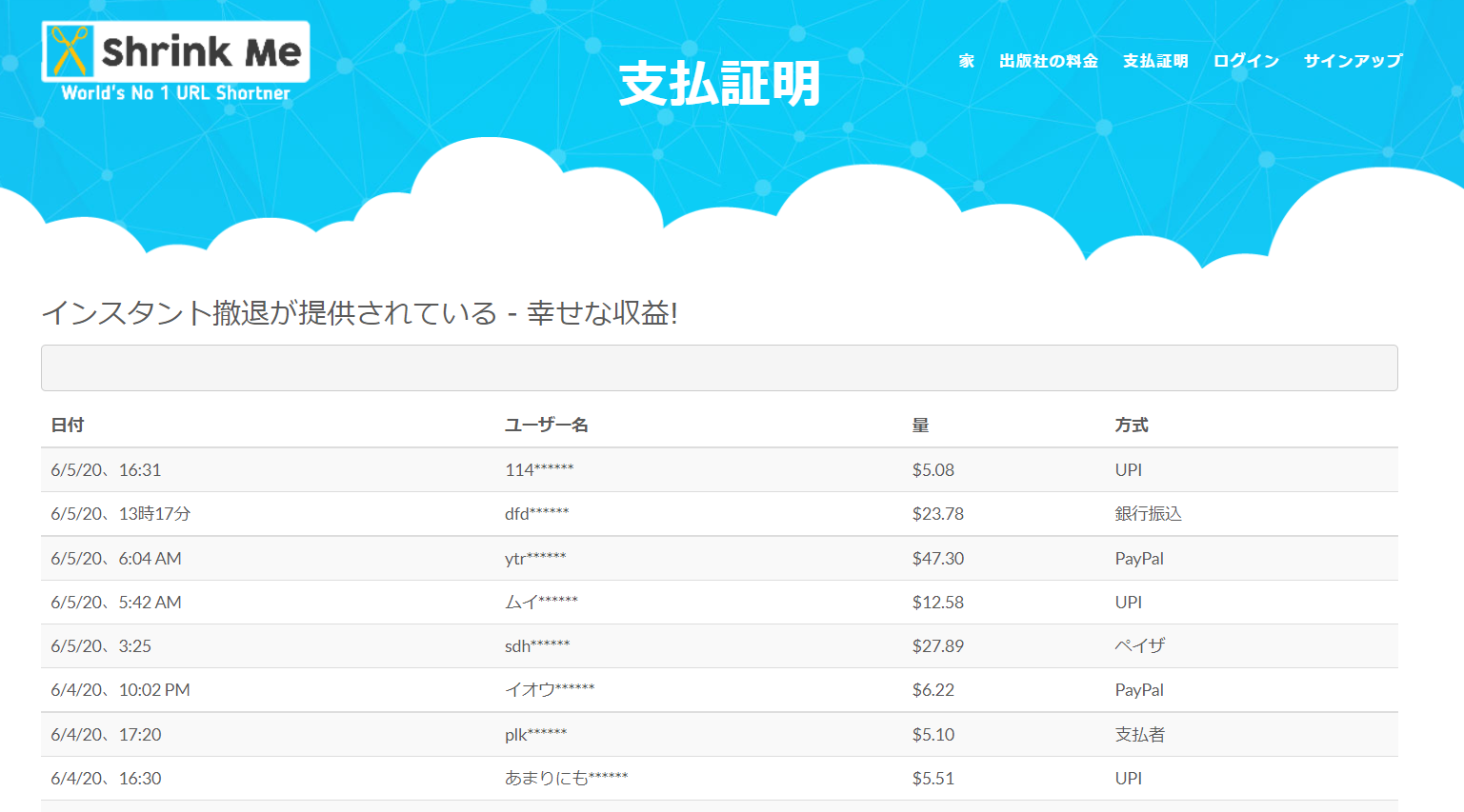The image size is (1464, 812).
Task: Select PayPal in the ytr****** row
Action: pyautogui.click(x=1139, y=559)
